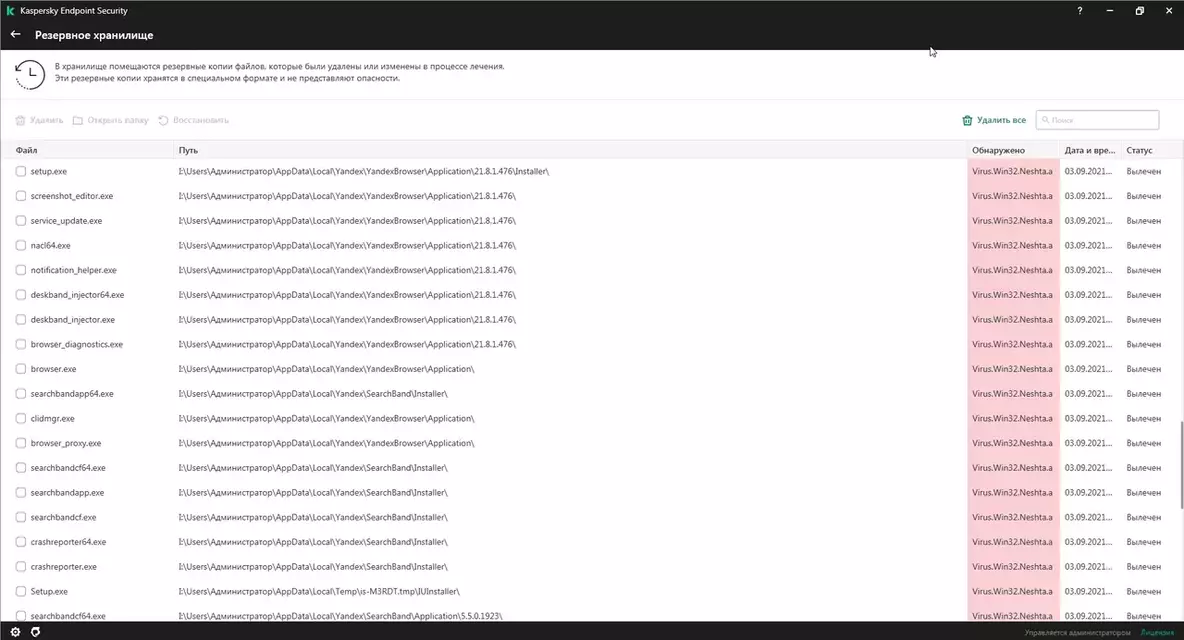
Task: Click file name clidmgr.exe
Action: click(53, 418)
